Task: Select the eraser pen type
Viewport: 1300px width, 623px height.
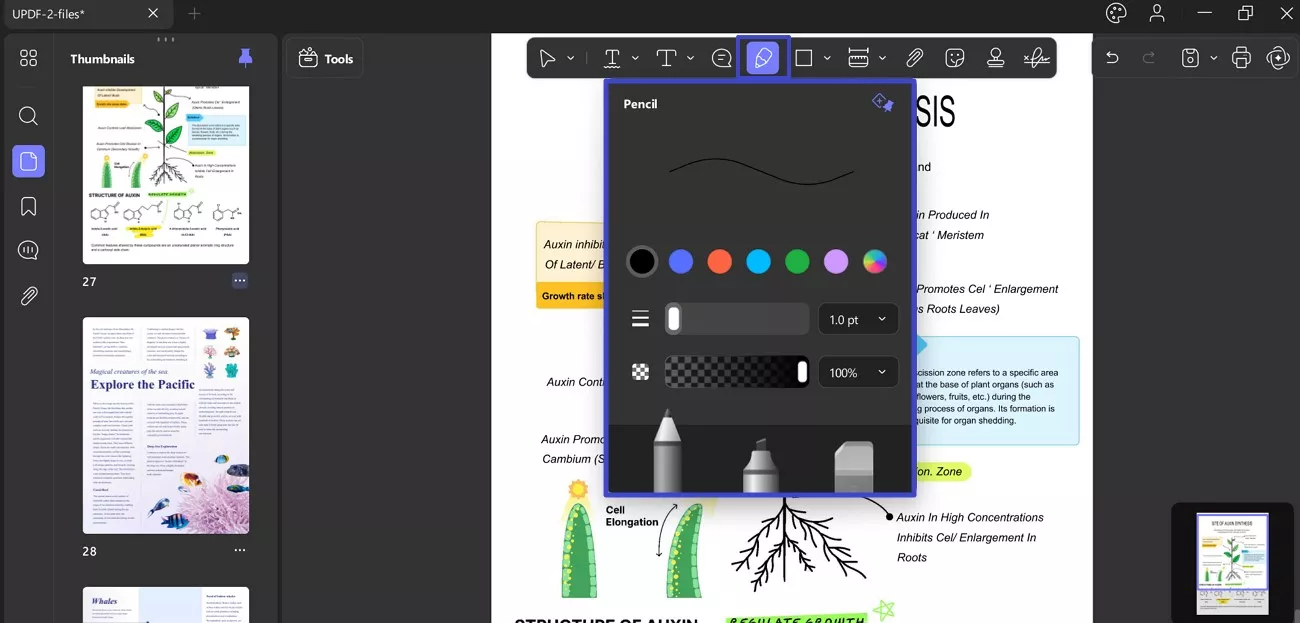Action: pyautogui.click(x=853, y=467)
